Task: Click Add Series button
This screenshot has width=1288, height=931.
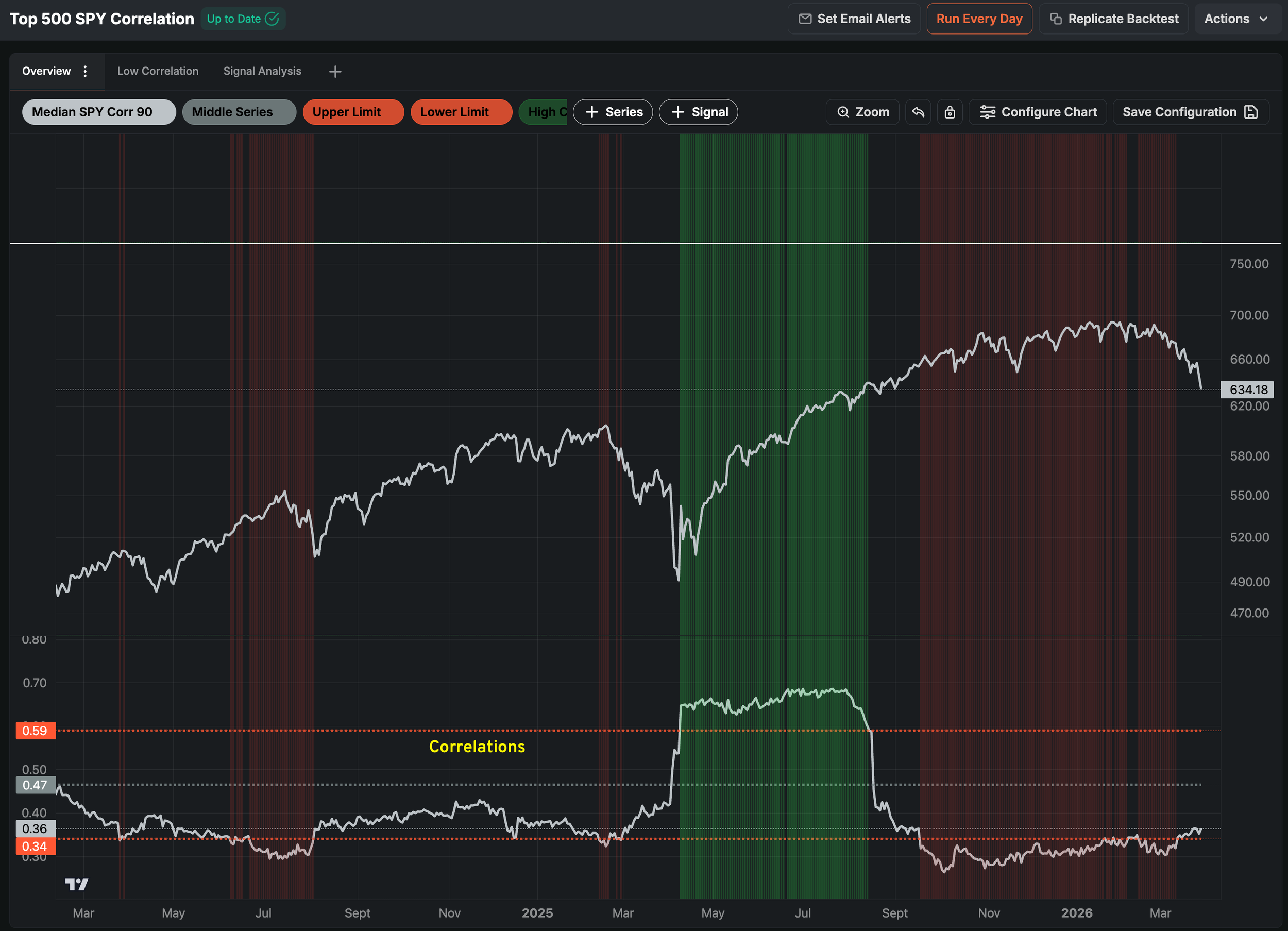Action: 613,112
